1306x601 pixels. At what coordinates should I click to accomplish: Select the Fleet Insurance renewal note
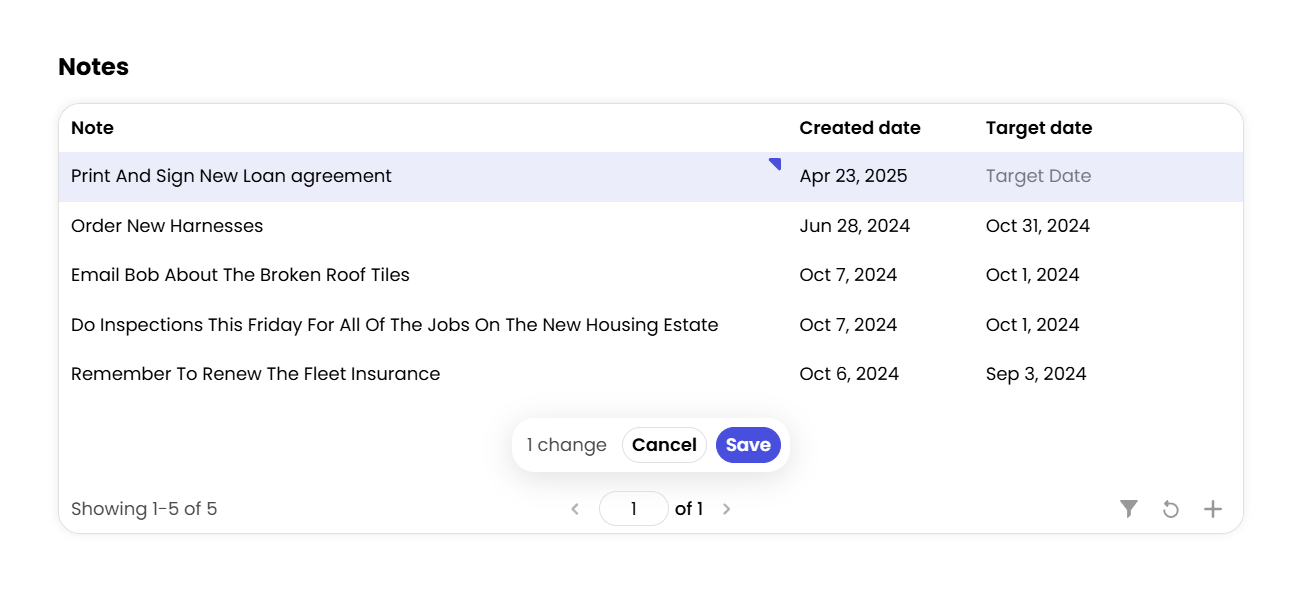(255, 374)
